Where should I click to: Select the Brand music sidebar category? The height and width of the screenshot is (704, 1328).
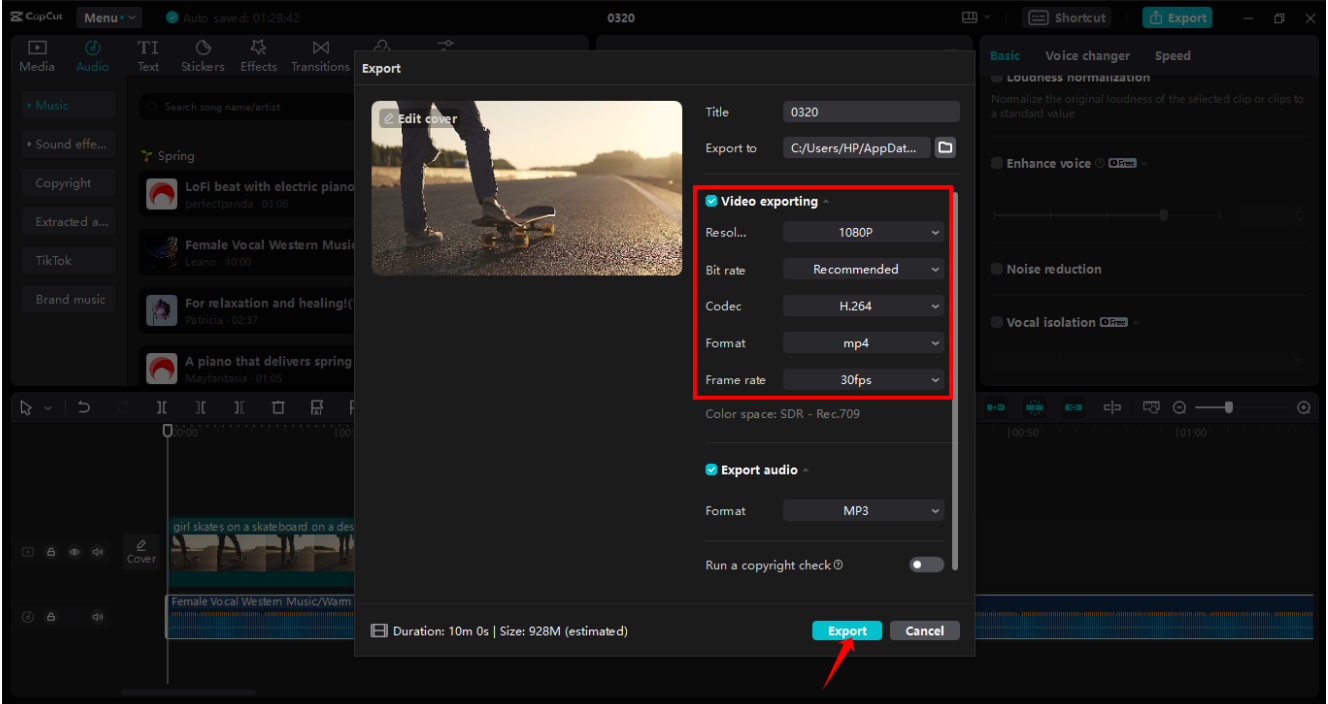click(x=69, y=299)
